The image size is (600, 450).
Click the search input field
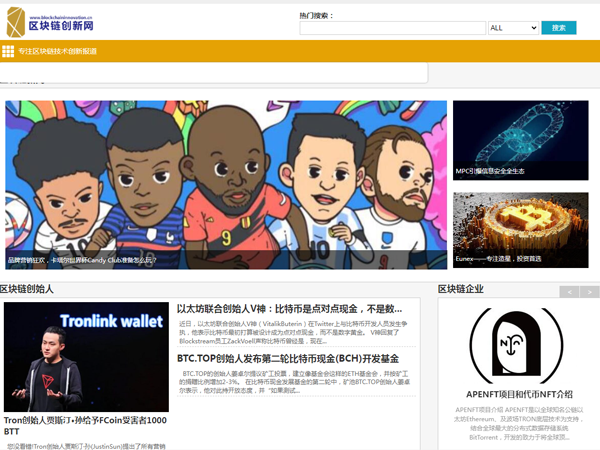393,28
